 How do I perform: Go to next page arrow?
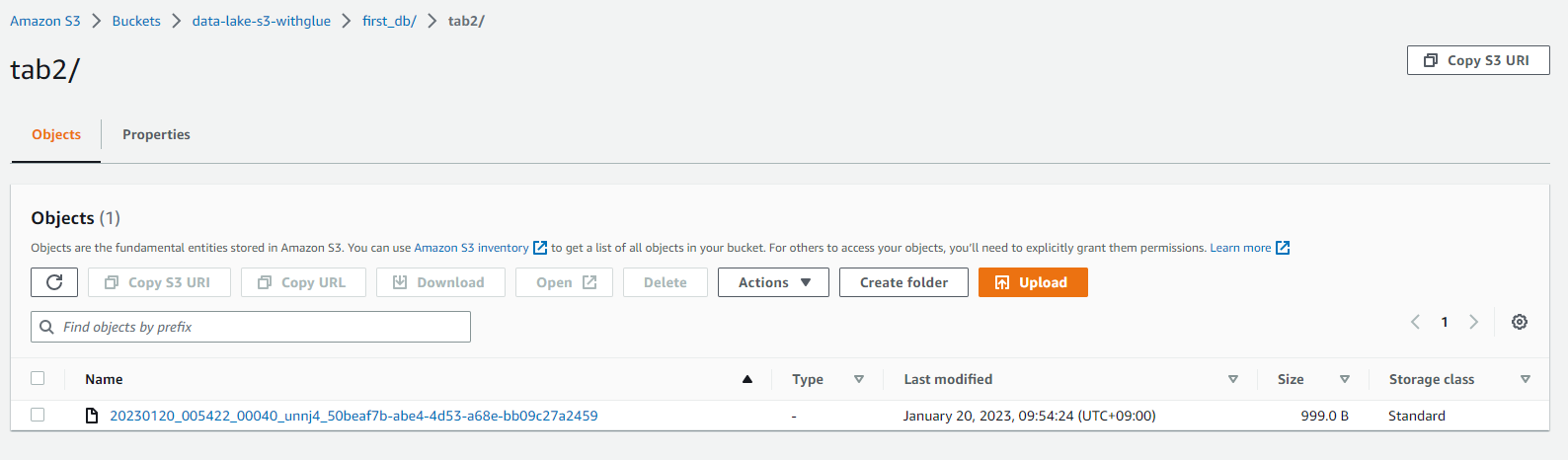1473,322
